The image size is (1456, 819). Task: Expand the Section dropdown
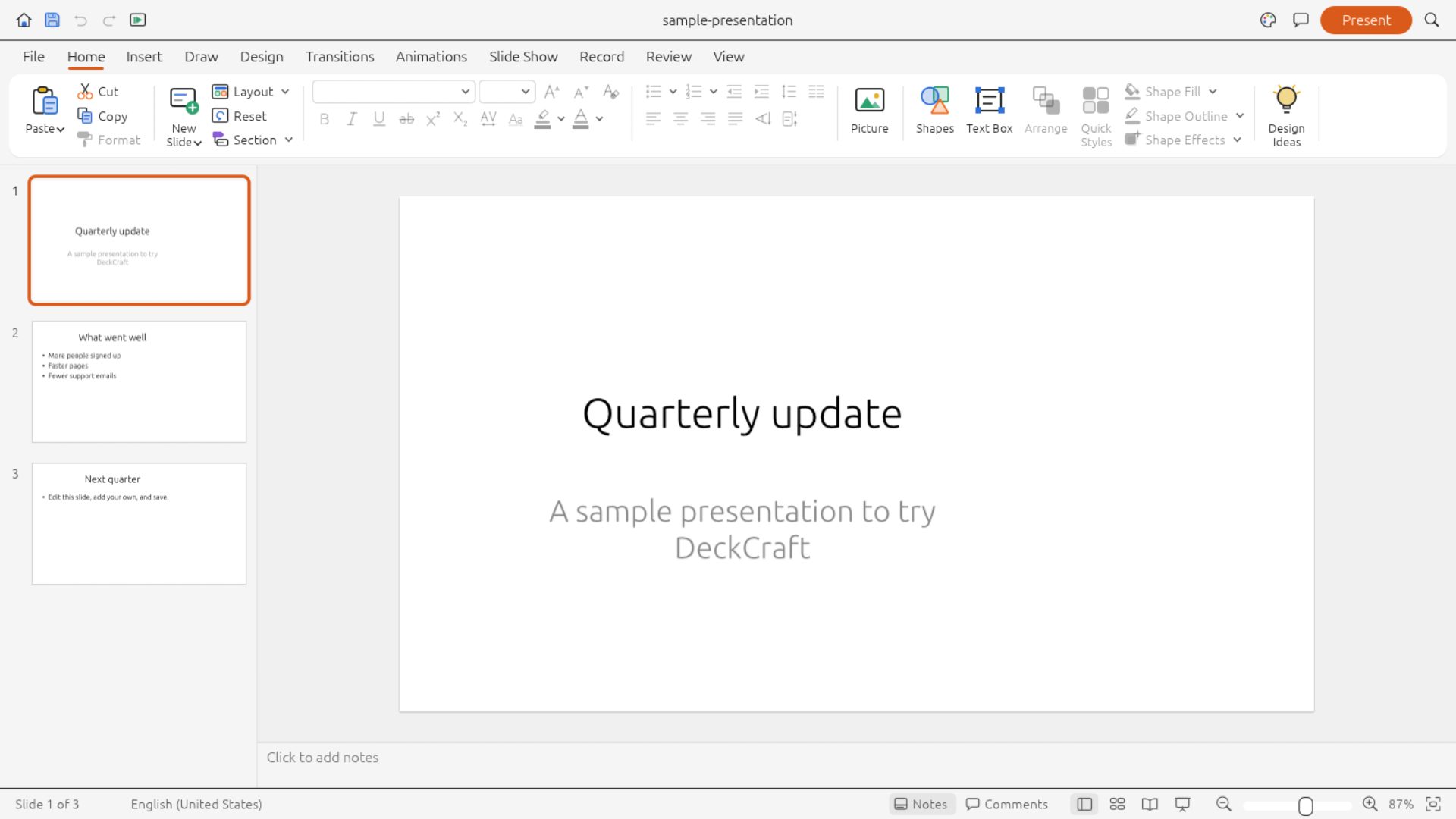pyautogui.click(x=289, y=140)
